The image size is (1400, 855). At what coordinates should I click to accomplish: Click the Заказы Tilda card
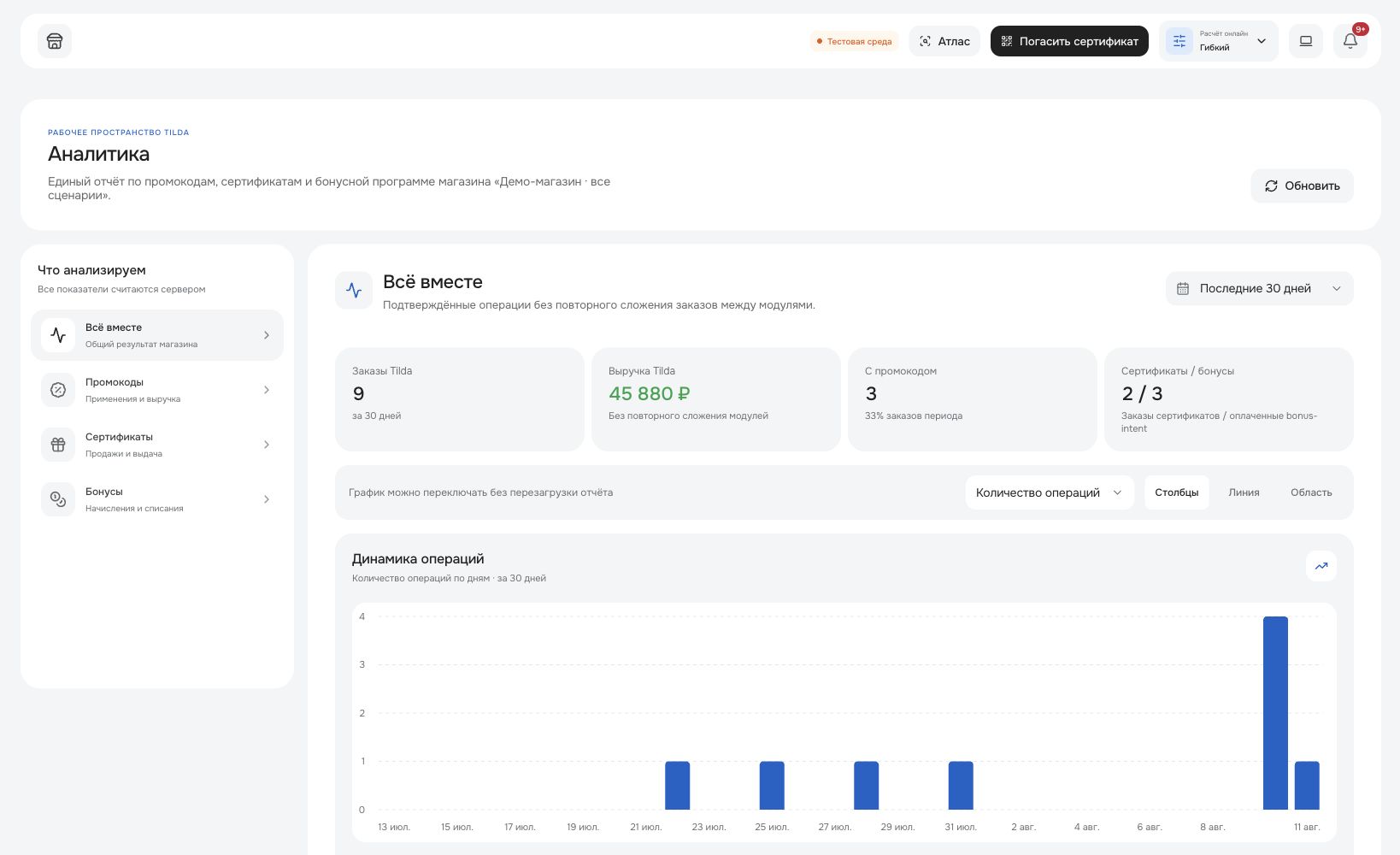tap(460, 399)
